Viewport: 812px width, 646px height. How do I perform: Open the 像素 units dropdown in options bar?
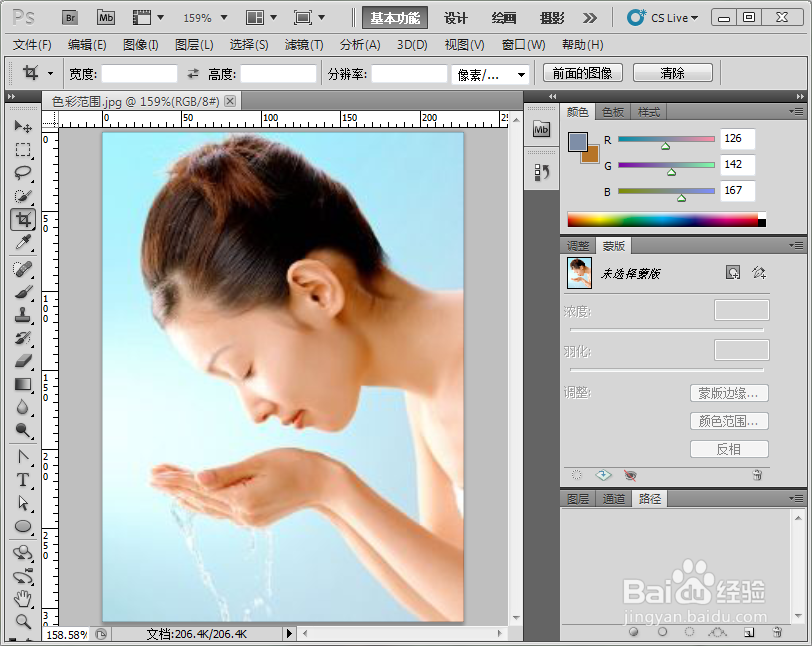click(x=489, y=72)
